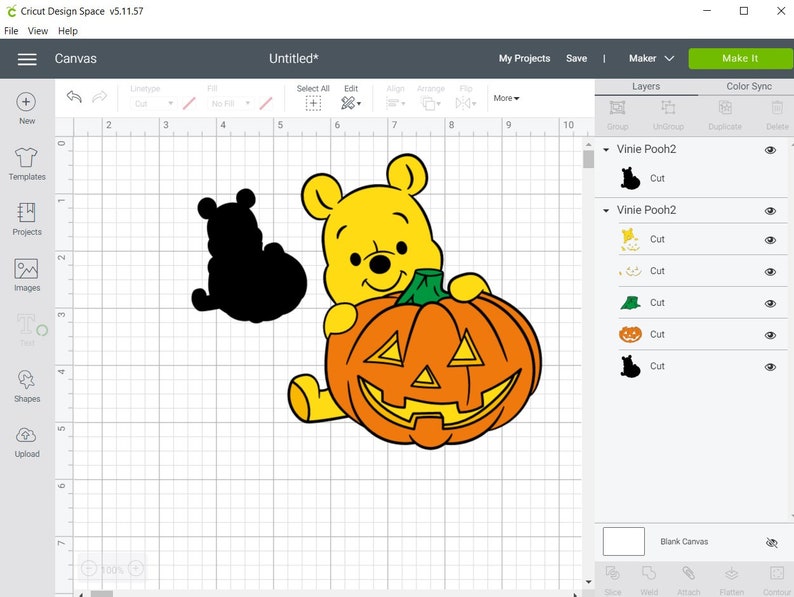Image resolution: width=794 pixels, height=597 pixels.
Task: Open the Arrange dropdown
Action: (x=430, y=104)
